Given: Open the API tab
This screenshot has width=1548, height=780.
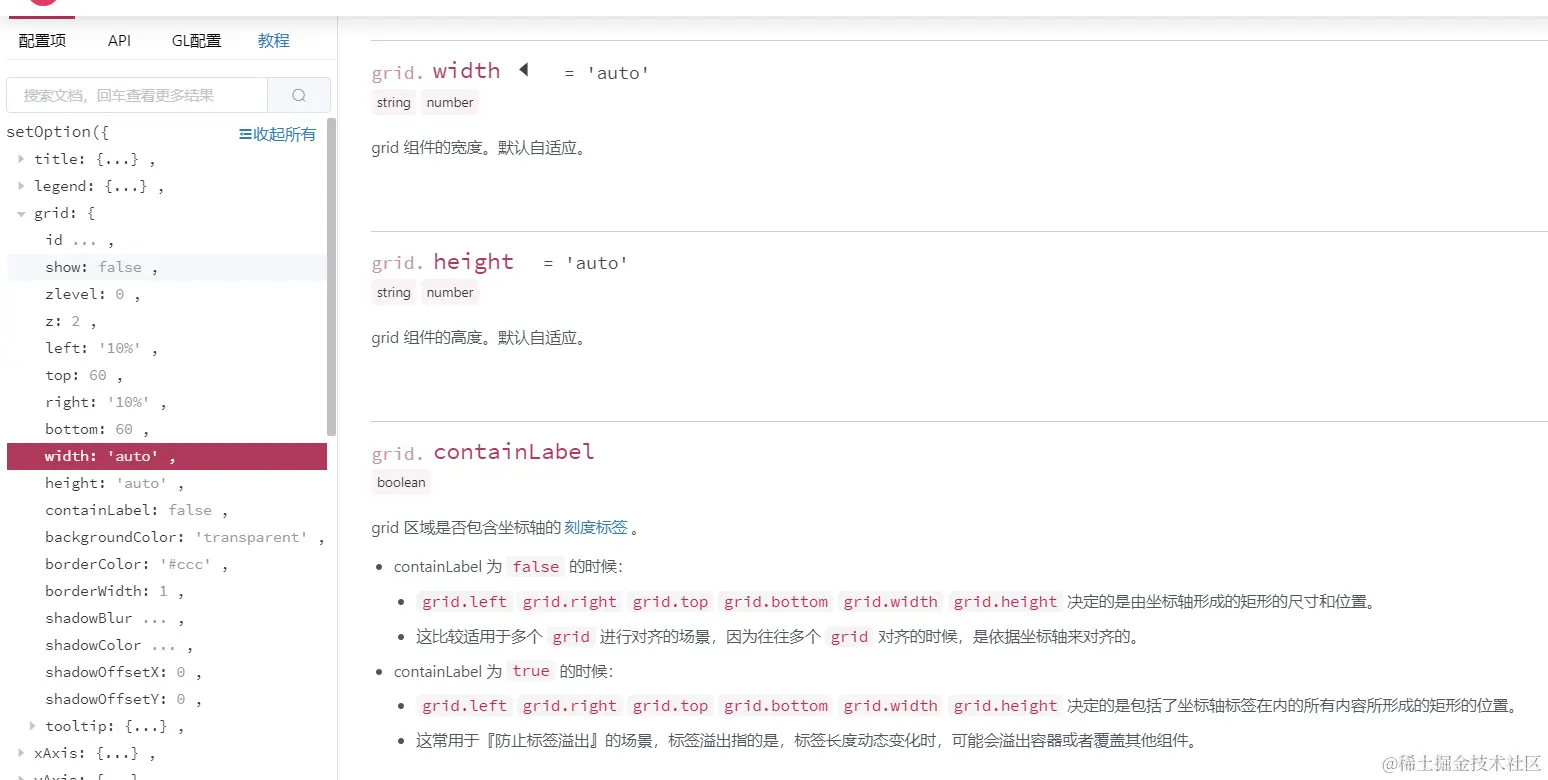Looking at the screenshot, I should (120, 41).
